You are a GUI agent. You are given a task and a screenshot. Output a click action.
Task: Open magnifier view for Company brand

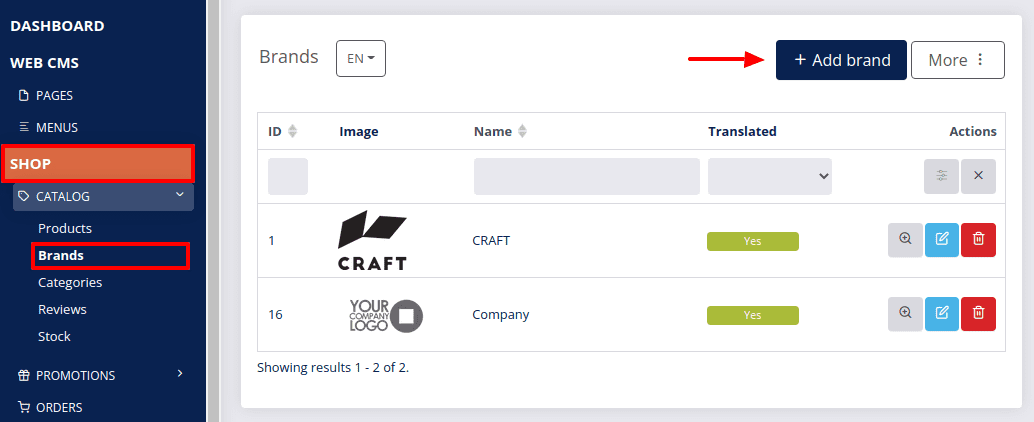pyautogui.click(x=905, y=314)
